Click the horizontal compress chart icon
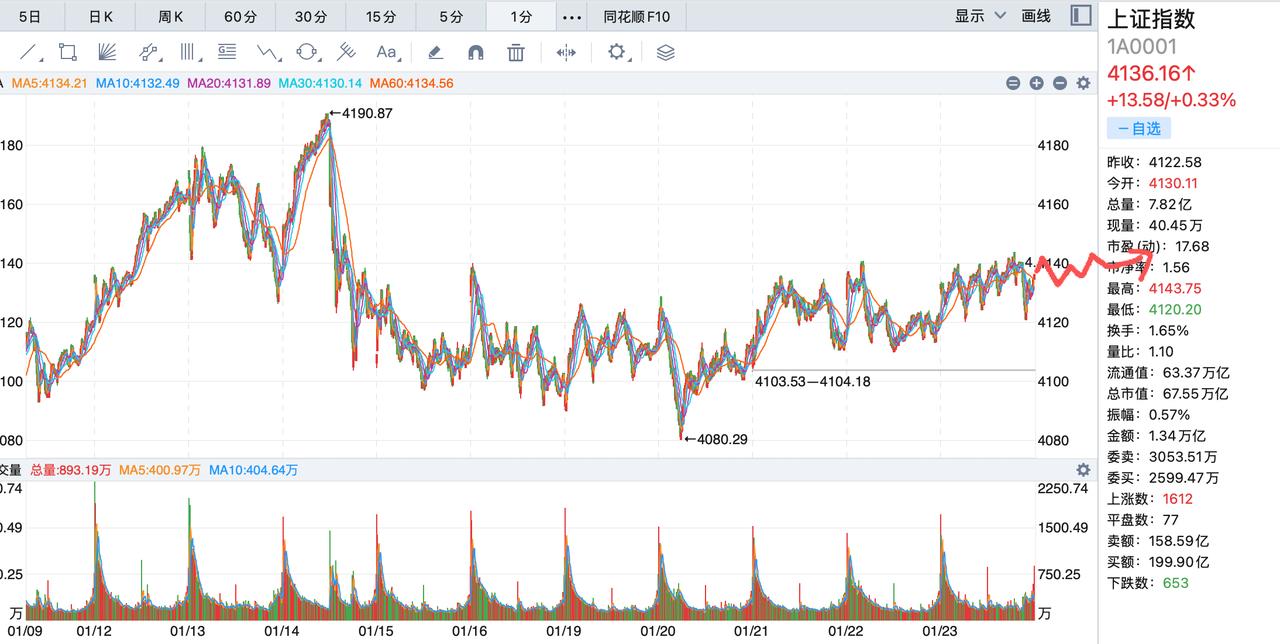The height and width of the screenshot is (644, 1280). coord(566,52)
